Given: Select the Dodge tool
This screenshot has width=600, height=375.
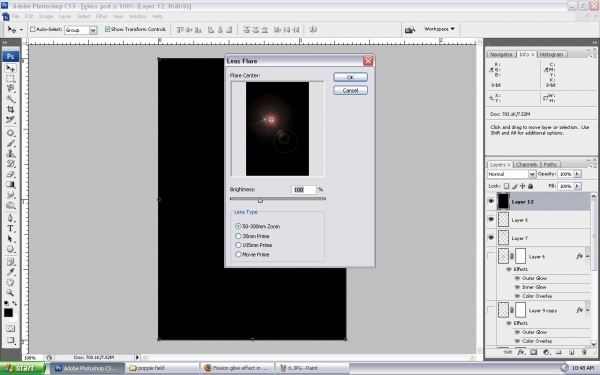Looking at the screenshot, I should (x=10, y=205).
